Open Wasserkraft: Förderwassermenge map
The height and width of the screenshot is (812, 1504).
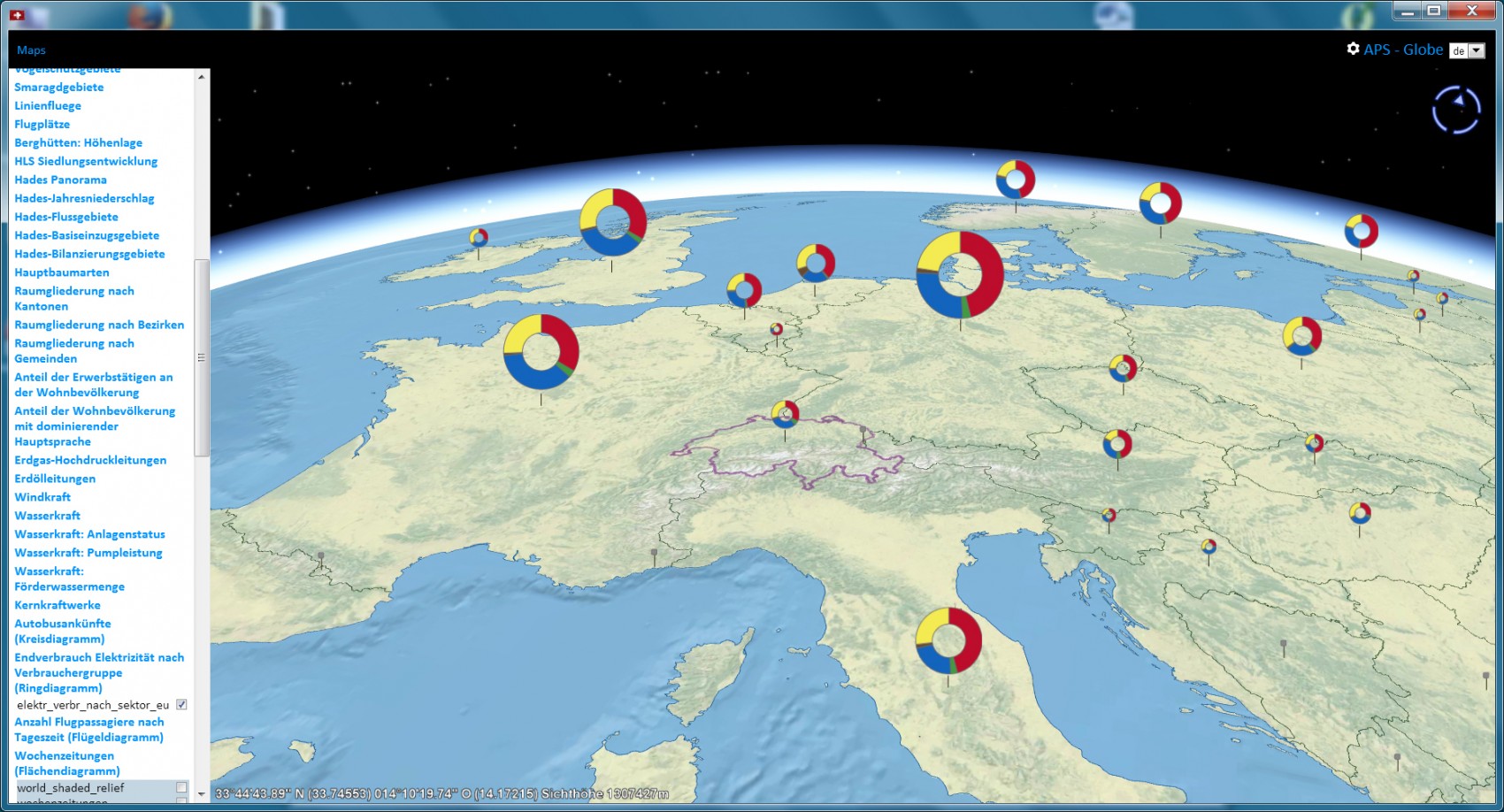(69, 578)
